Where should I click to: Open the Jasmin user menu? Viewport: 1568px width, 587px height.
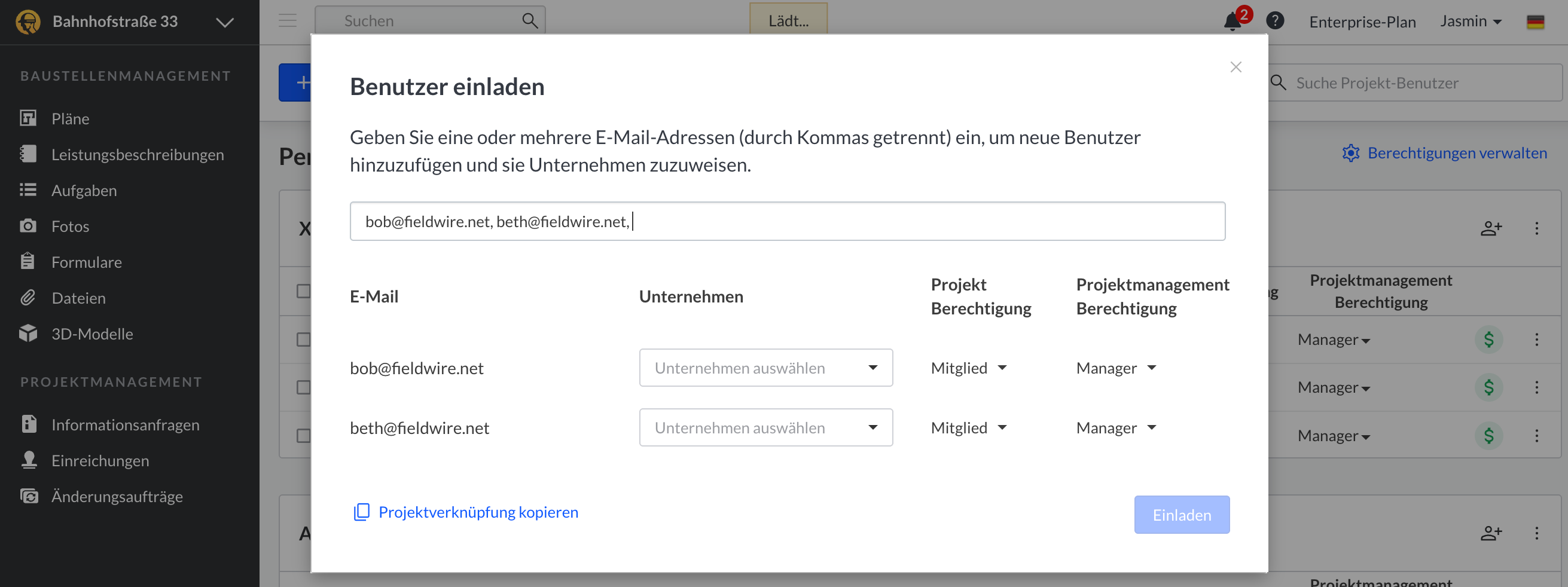[1471, 22]
